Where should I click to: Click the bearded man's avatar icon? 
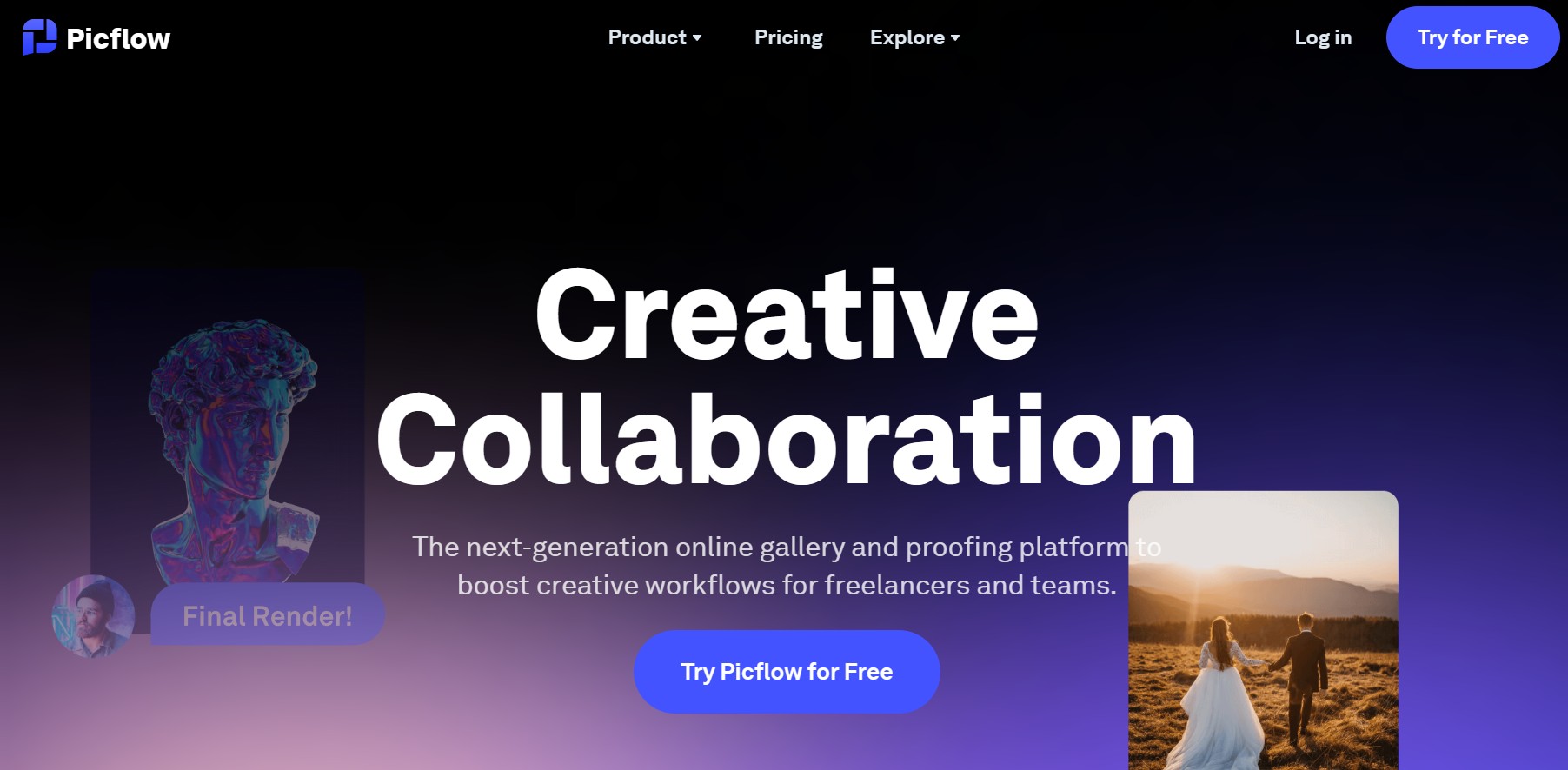(x=93, y=616)
